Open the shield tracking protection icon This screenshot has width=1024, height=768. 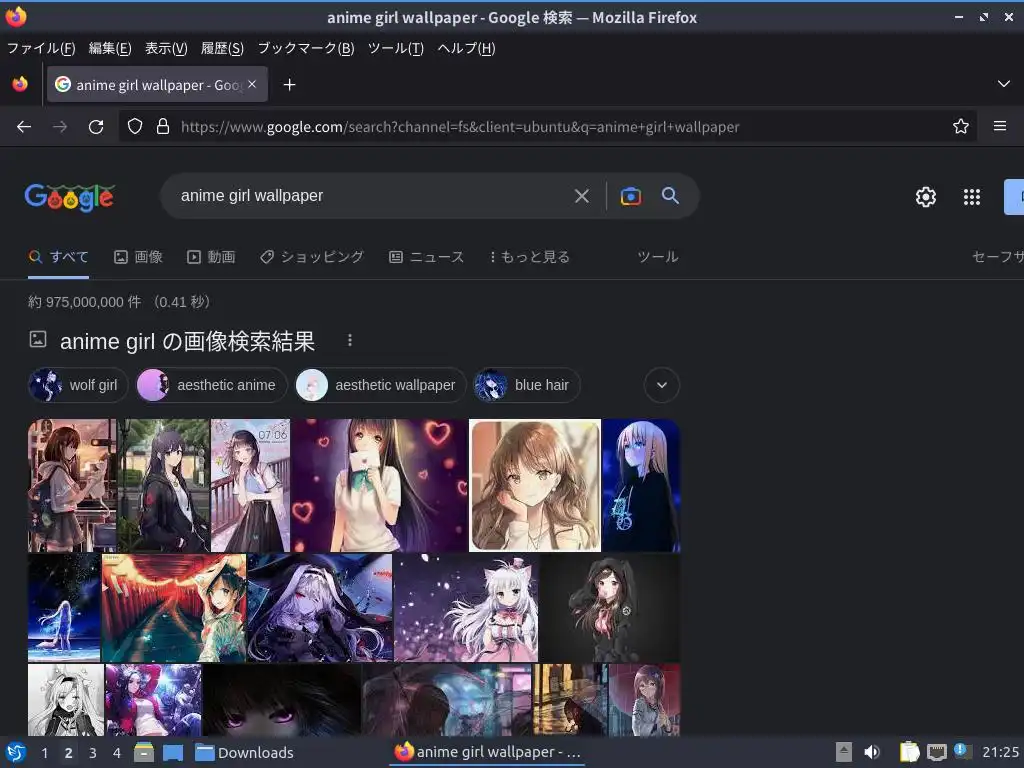click(135, 126)
